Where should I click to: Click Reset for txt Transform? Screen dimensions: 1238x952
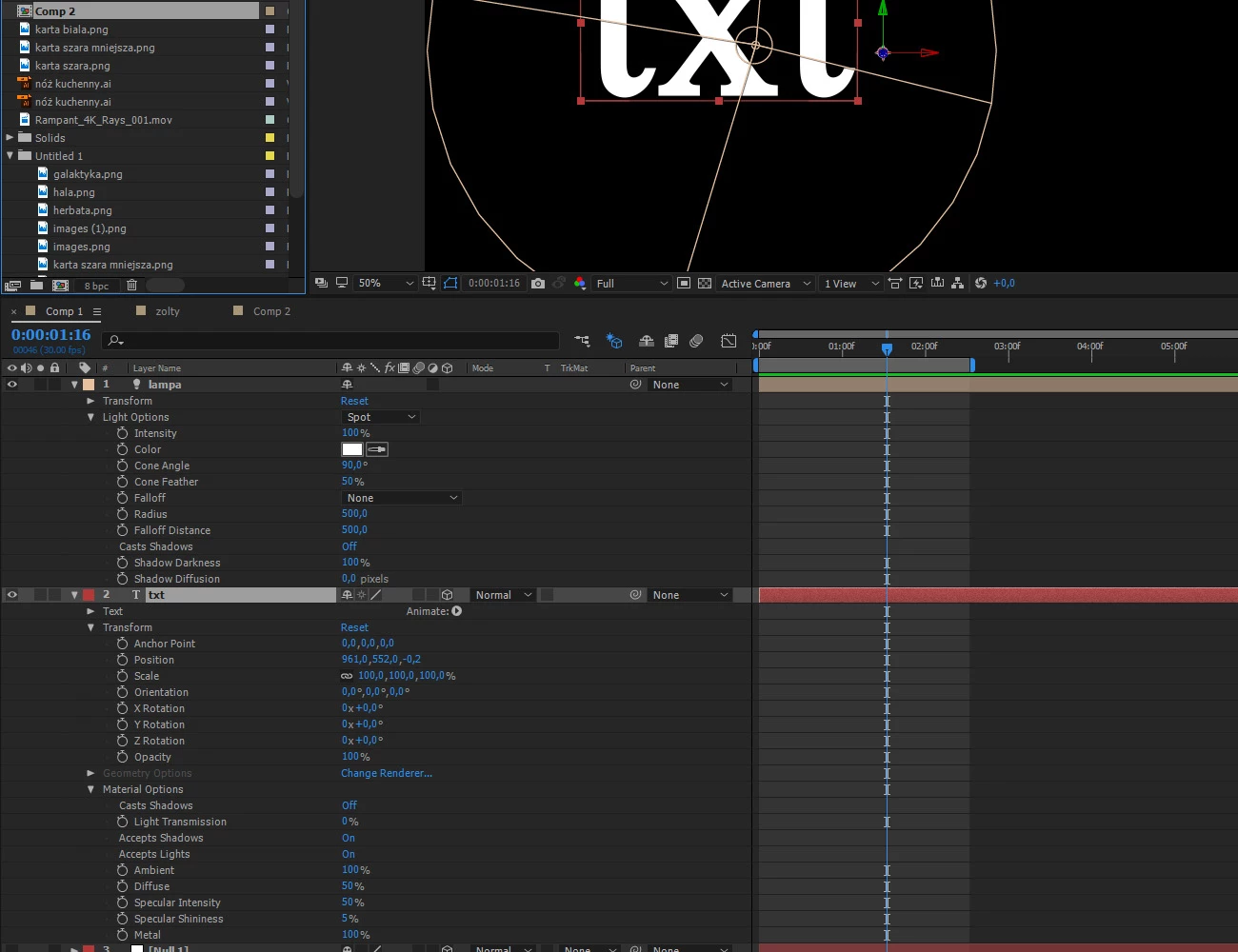(x=354, y=627)
